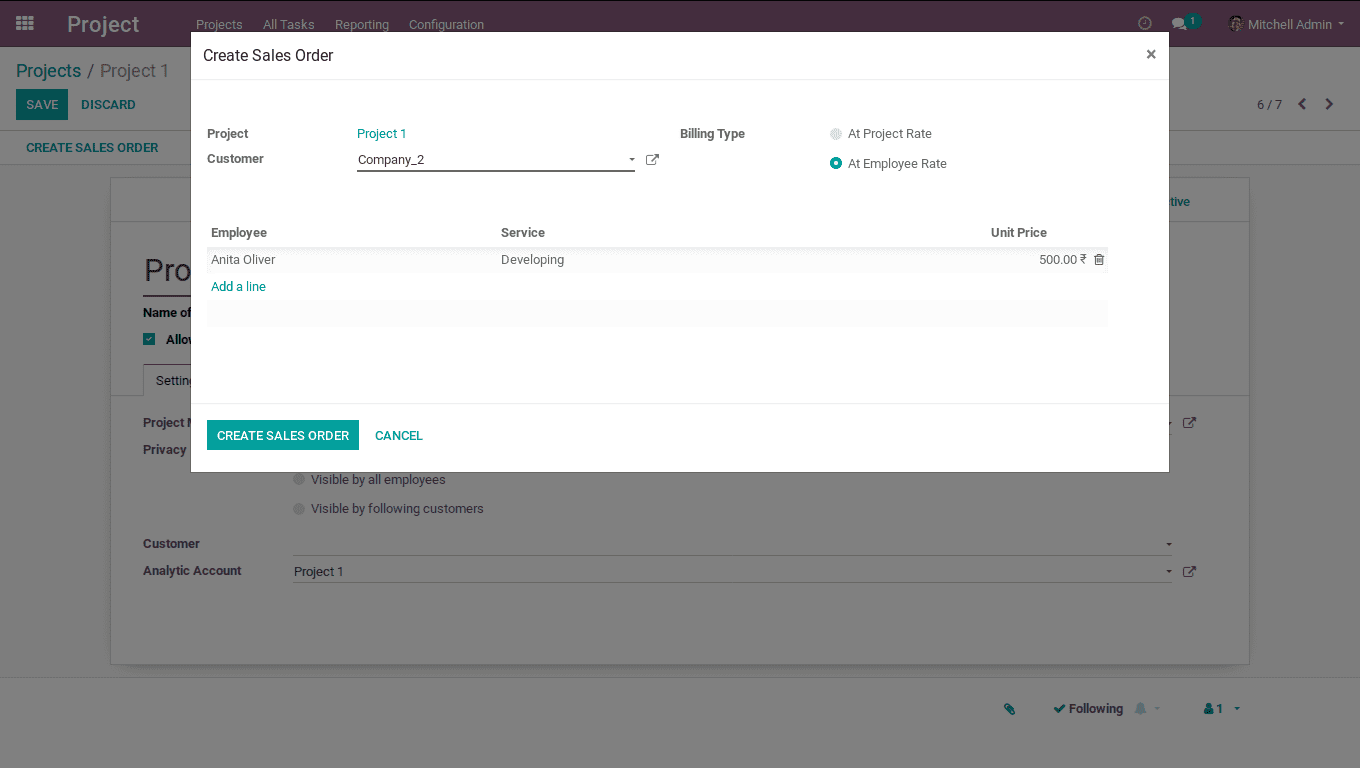Click the 6 / 7 pager counter

coord(1269,105)
